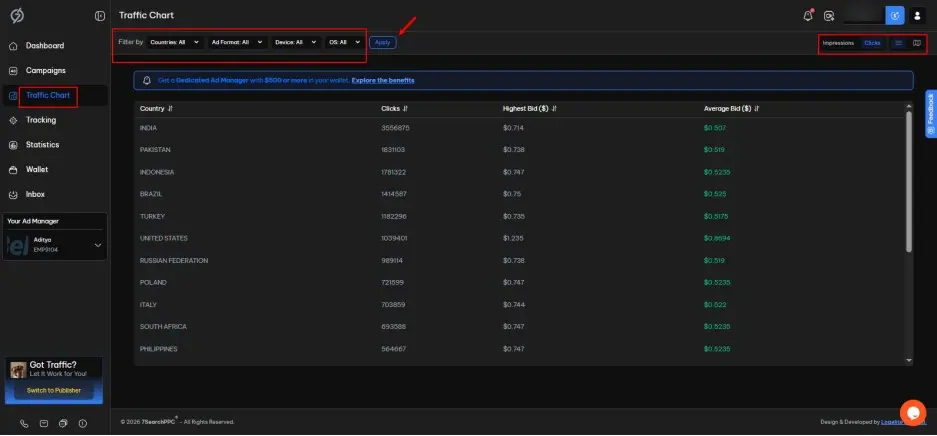
Task: Click the Statistics sidebar icon
Action: [x=13, y=145]
